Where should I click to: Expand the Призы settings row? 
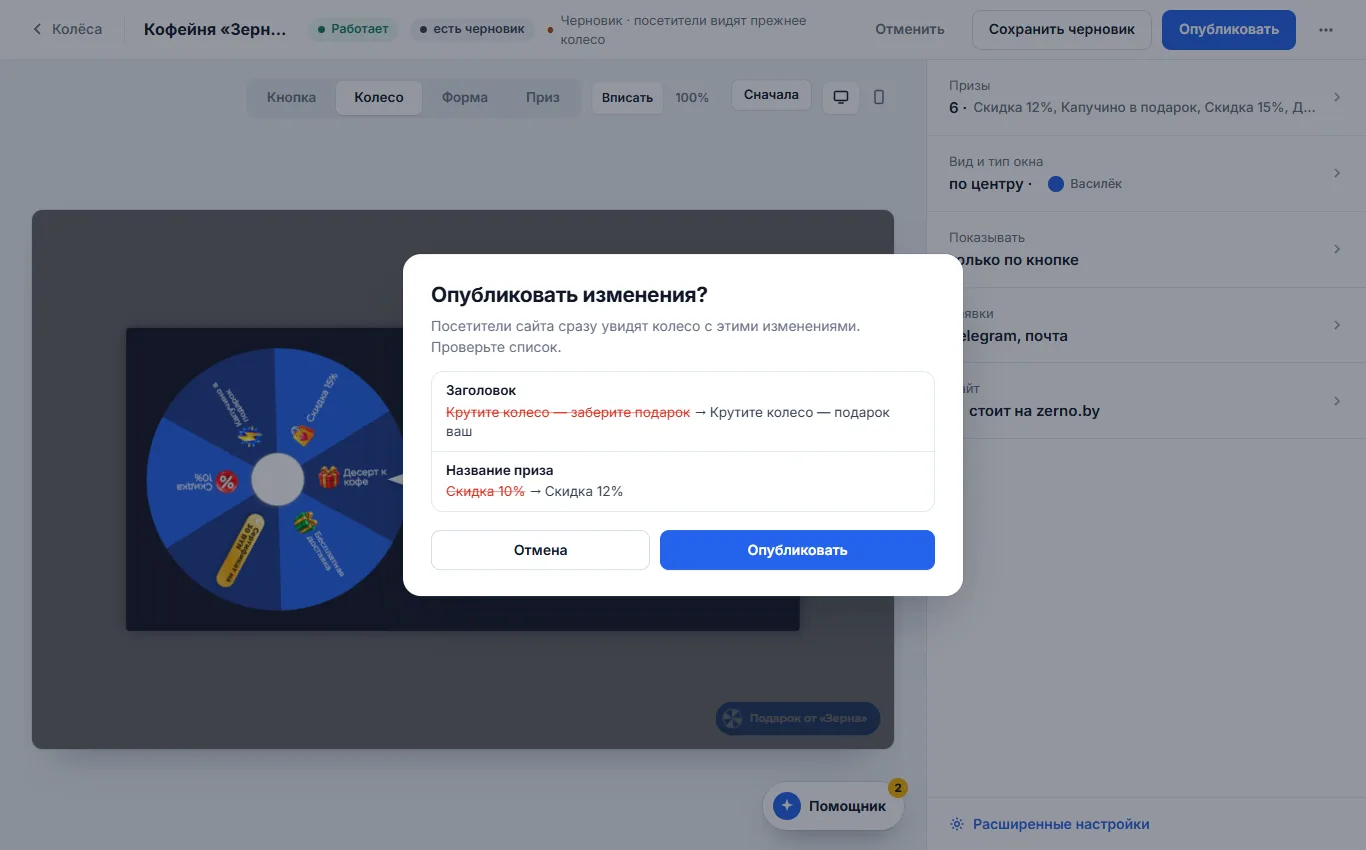(x=1146, y=97)
